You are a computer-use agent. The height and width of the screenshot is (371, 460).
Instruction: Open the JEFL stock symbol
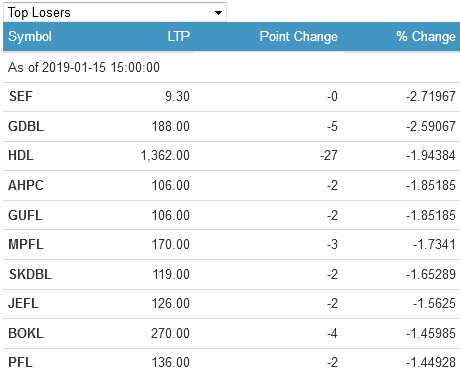23,303
